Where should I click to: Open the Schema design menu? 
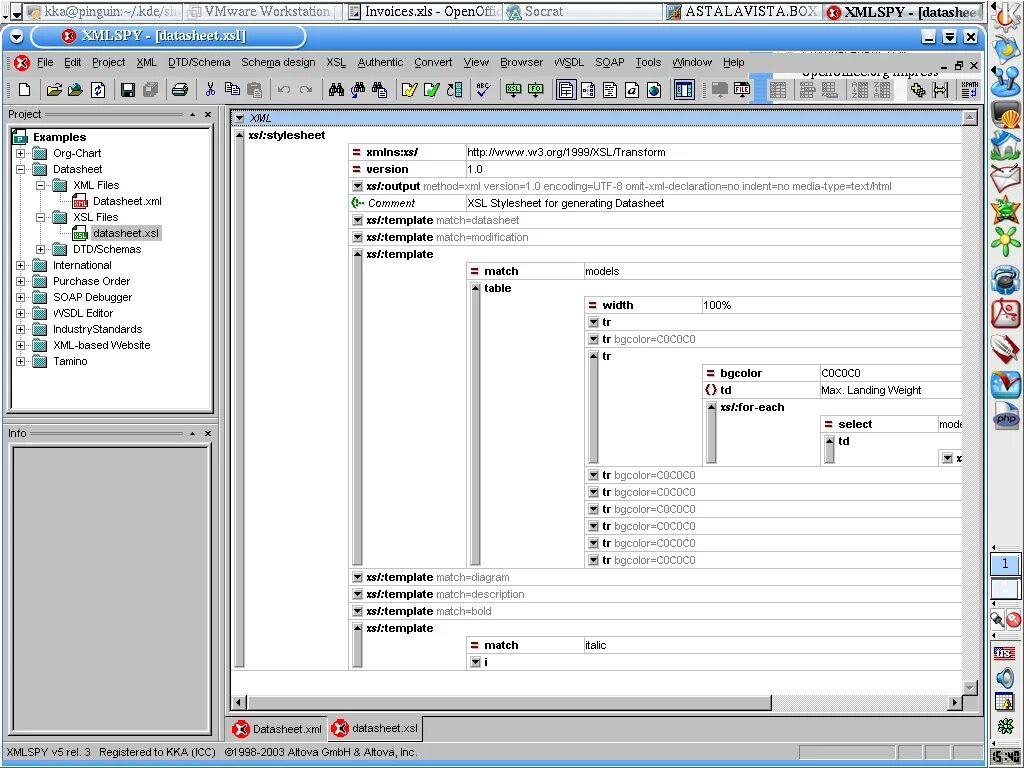pos(278,62)
